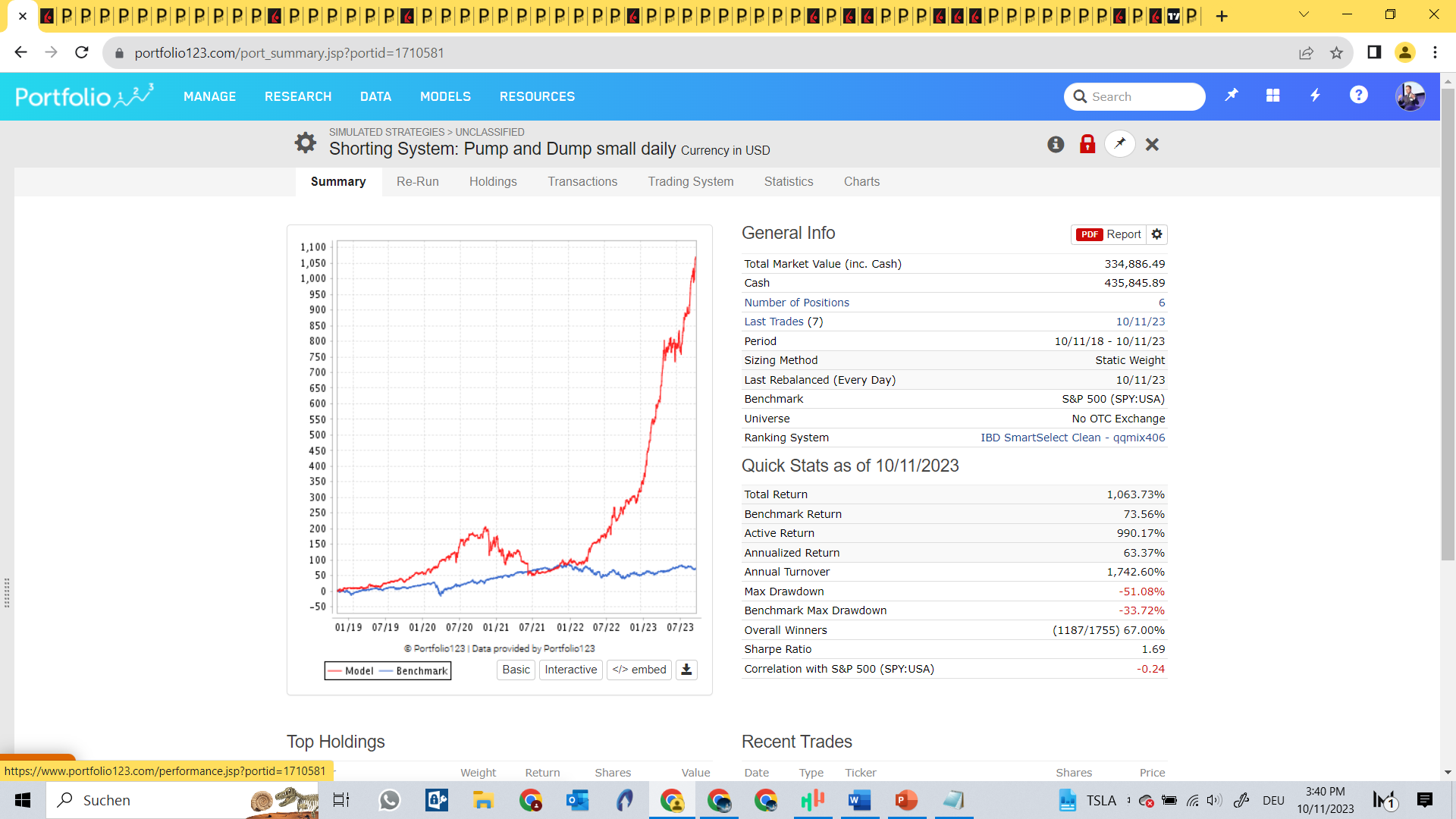Image resolution: width=1456 pixels, height=819 pixels.
Task: Click the strategy settings gear icon
Action: [x=305, y=143]
